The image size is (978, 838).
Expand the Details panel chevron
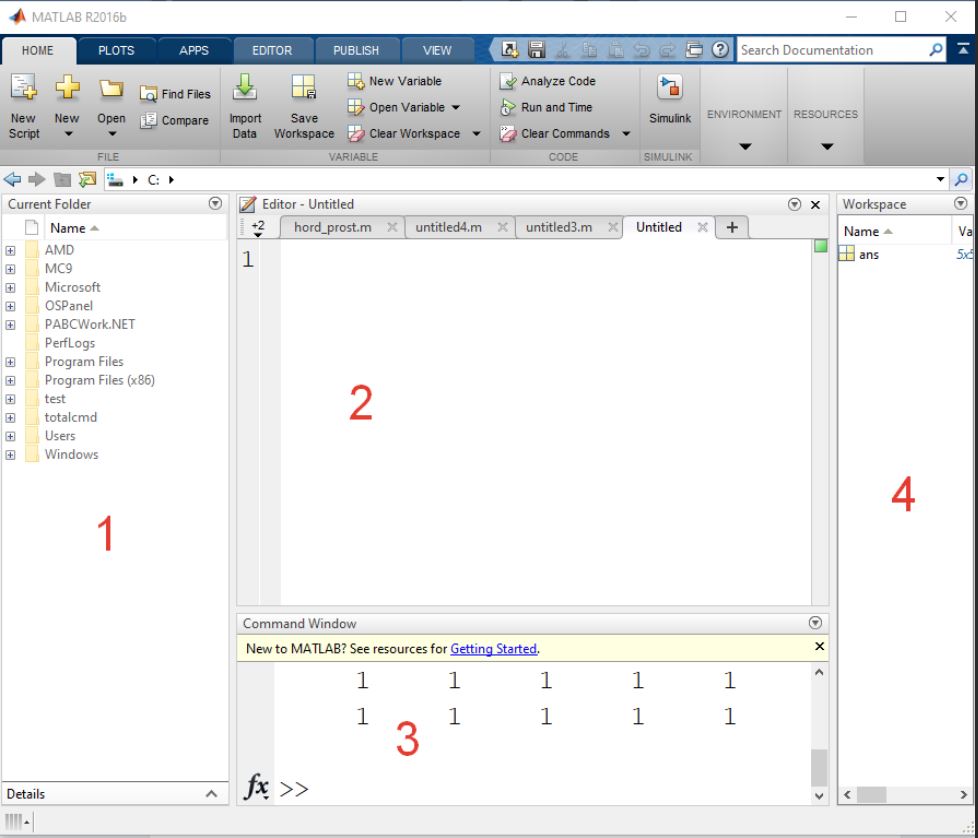tap(211, 794)
